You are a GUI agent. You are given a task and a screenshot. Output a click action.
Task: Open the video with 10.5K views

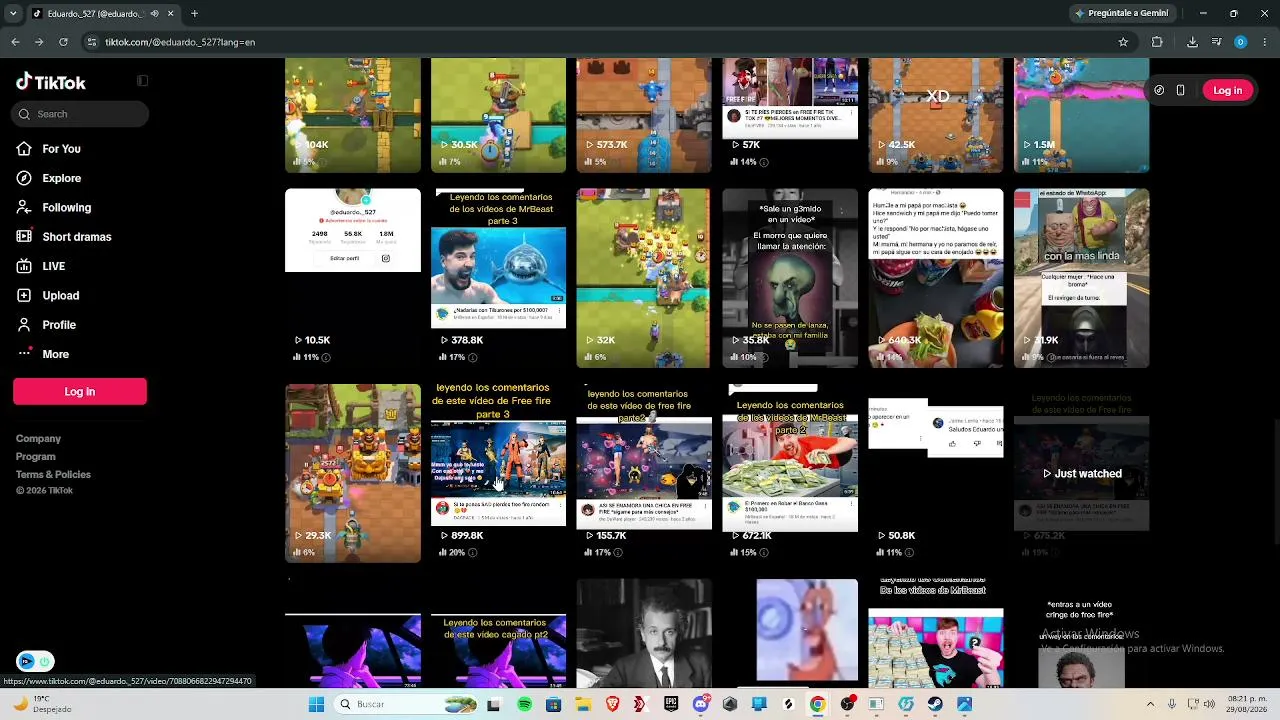click(x=353, y=278)
